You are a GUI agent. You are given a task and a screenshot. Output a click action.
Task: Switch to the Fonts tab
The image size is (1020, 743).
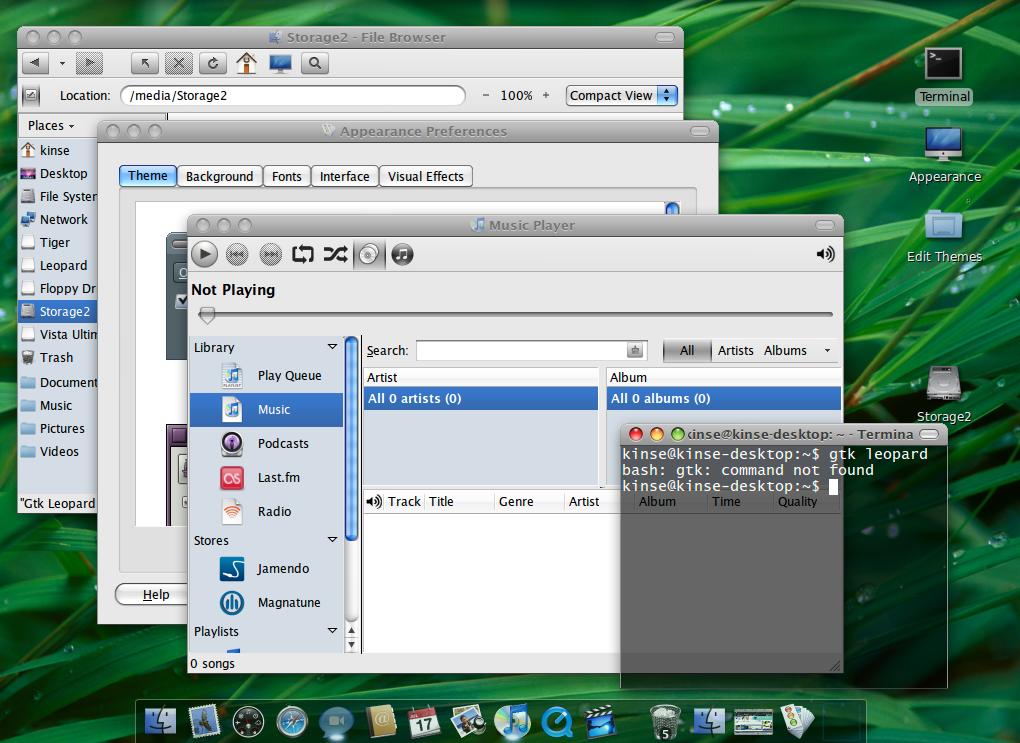(287, 176)
